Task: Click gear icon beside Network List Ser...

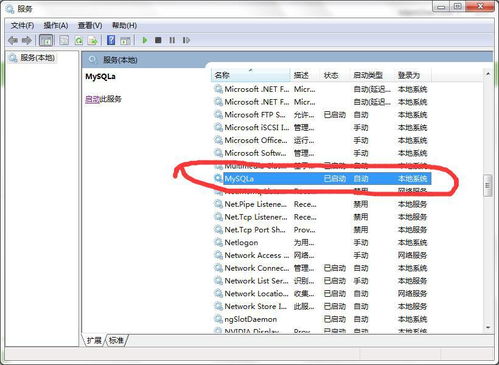Action: [218, 281]
